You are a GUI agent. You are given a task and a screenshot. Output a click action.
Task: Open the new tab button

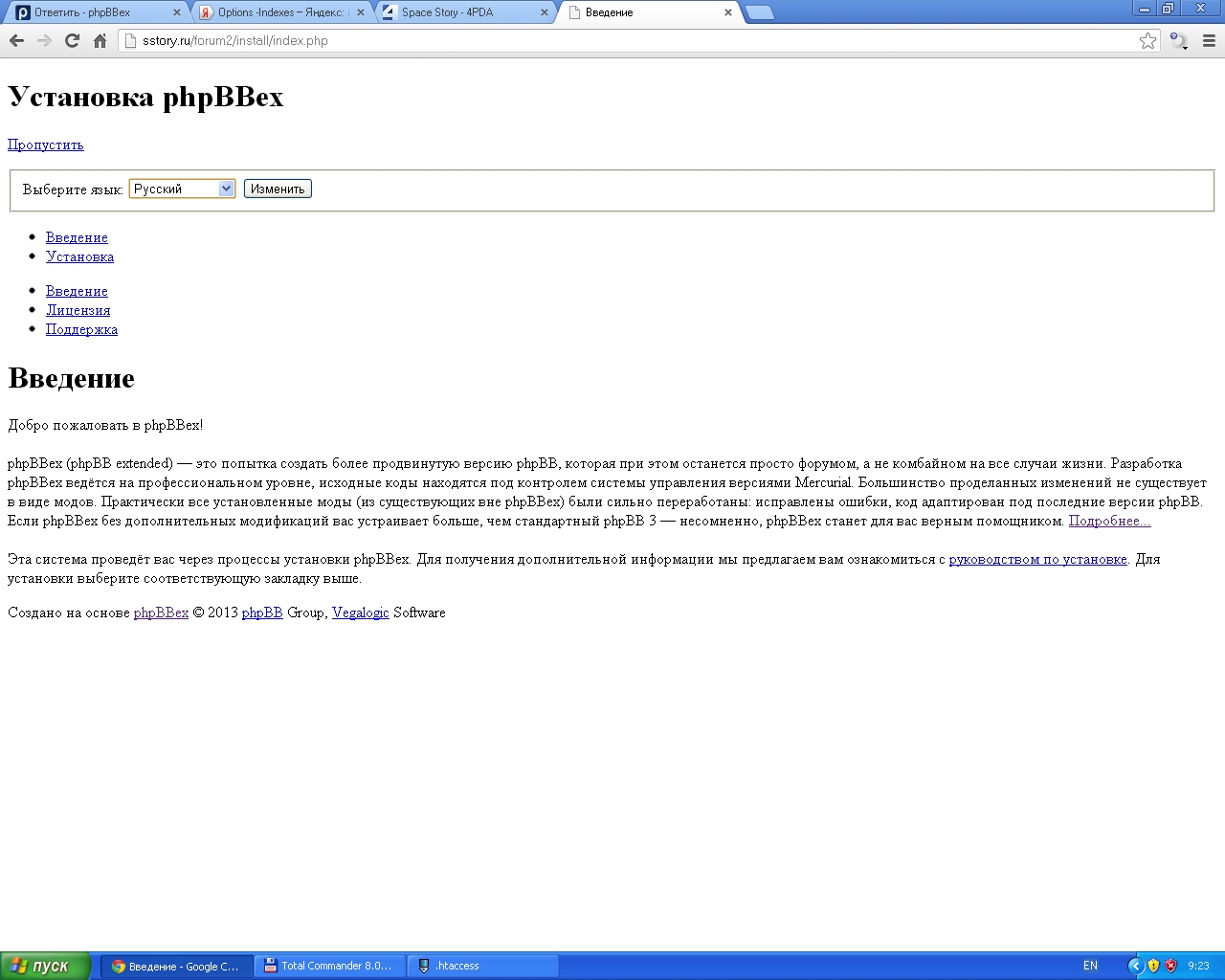click(759, 12)
